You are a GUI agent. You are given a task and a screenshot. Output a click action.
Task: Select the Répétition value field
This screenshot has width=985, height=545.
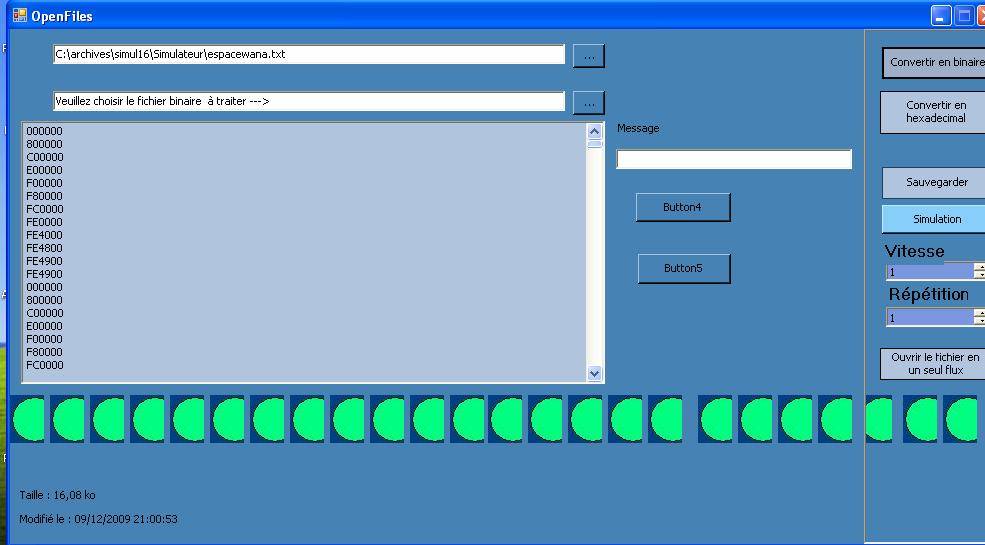point(930,318)
